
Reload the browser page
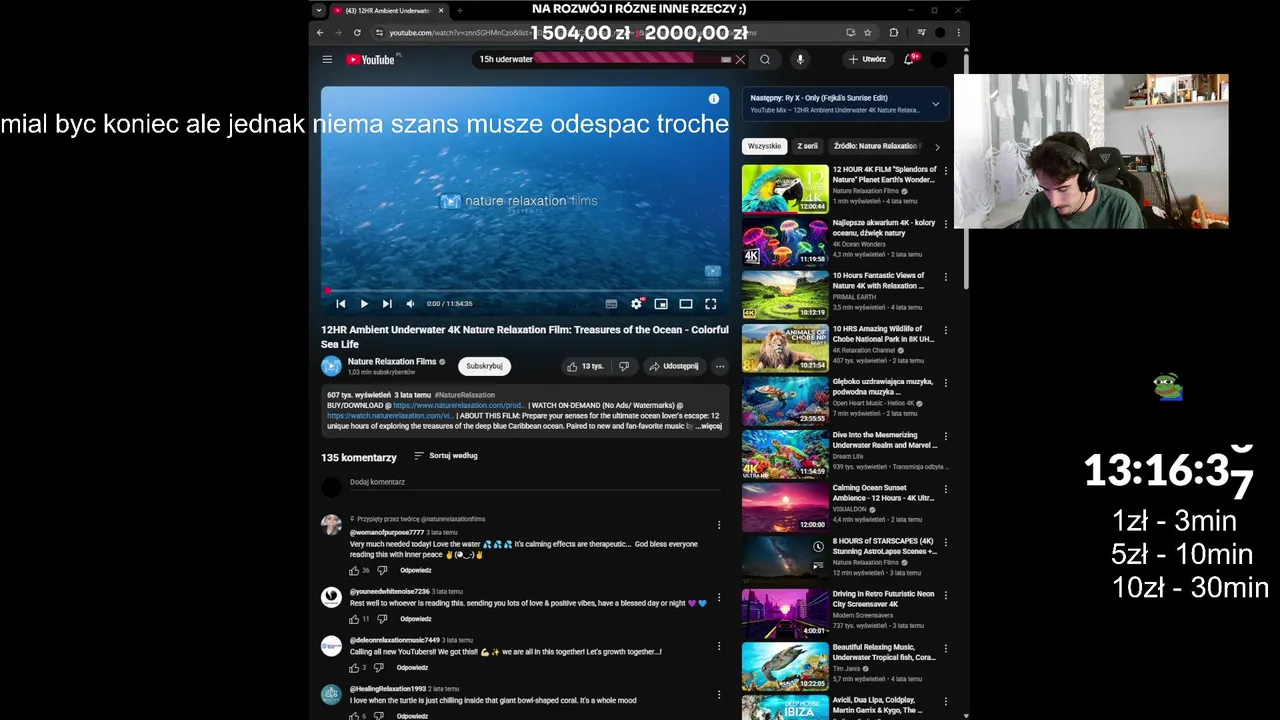[357, 32]
